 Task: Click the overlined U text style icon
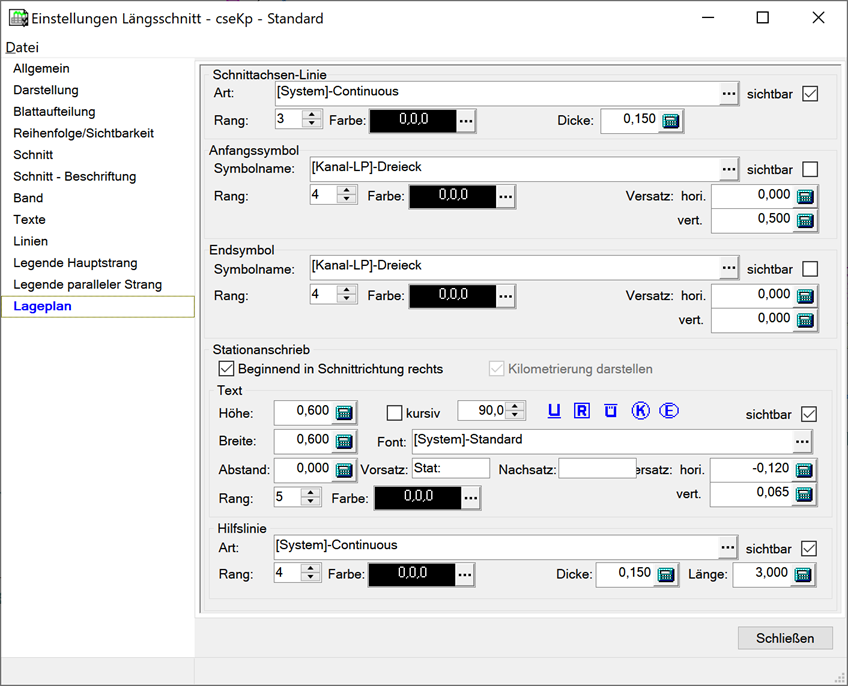coord(610,411)
